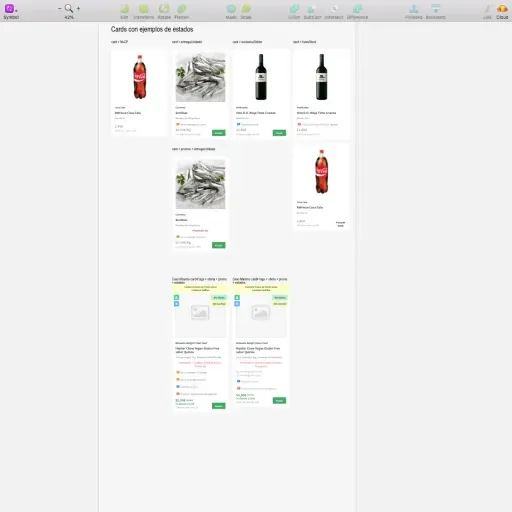Apply the Union boolean operation

294,9
